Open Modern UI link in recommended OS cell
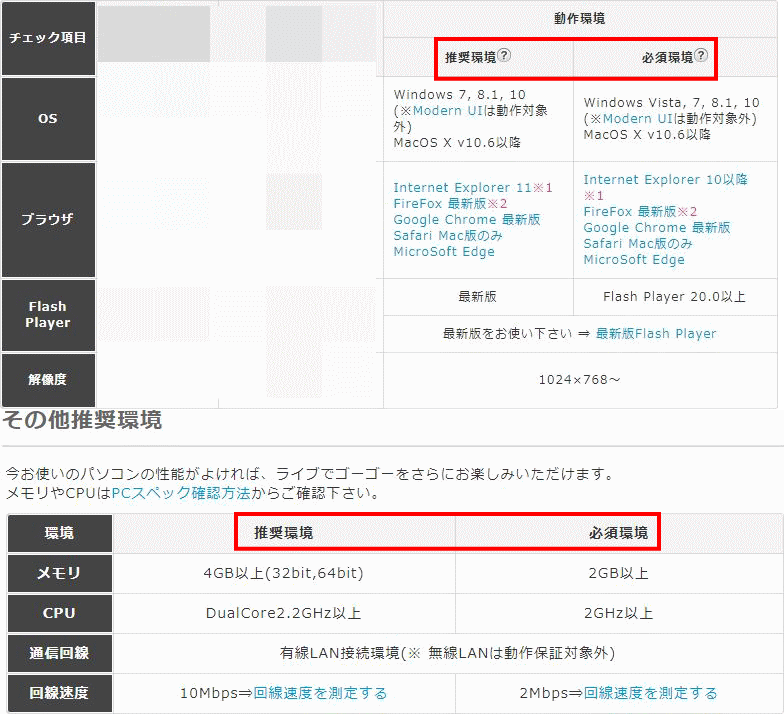The width and height of the screenshot is (784, 714). [444, 111]
